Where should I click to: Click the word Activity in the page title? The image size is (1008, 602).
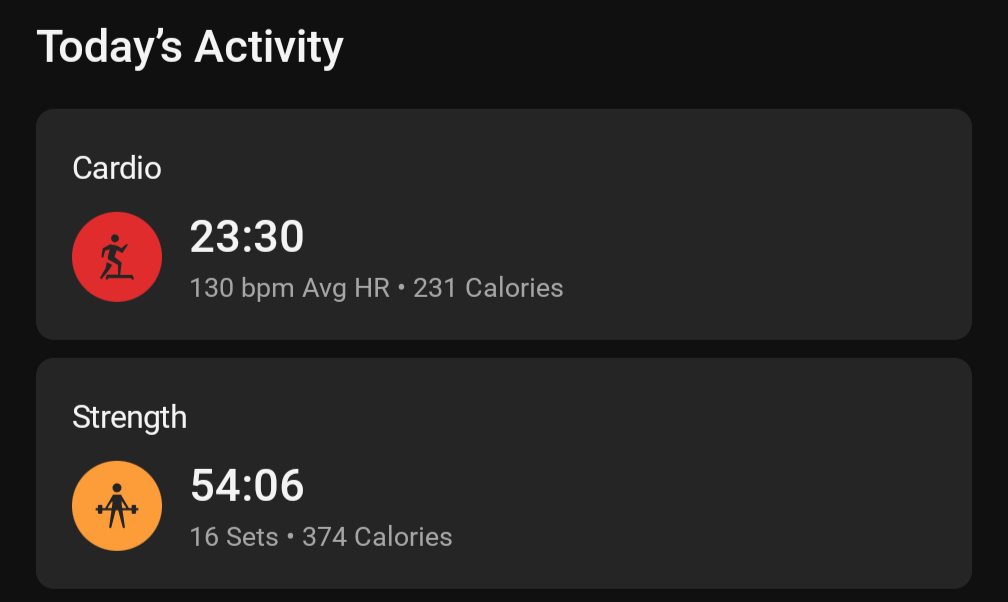(x=269, y=48)
